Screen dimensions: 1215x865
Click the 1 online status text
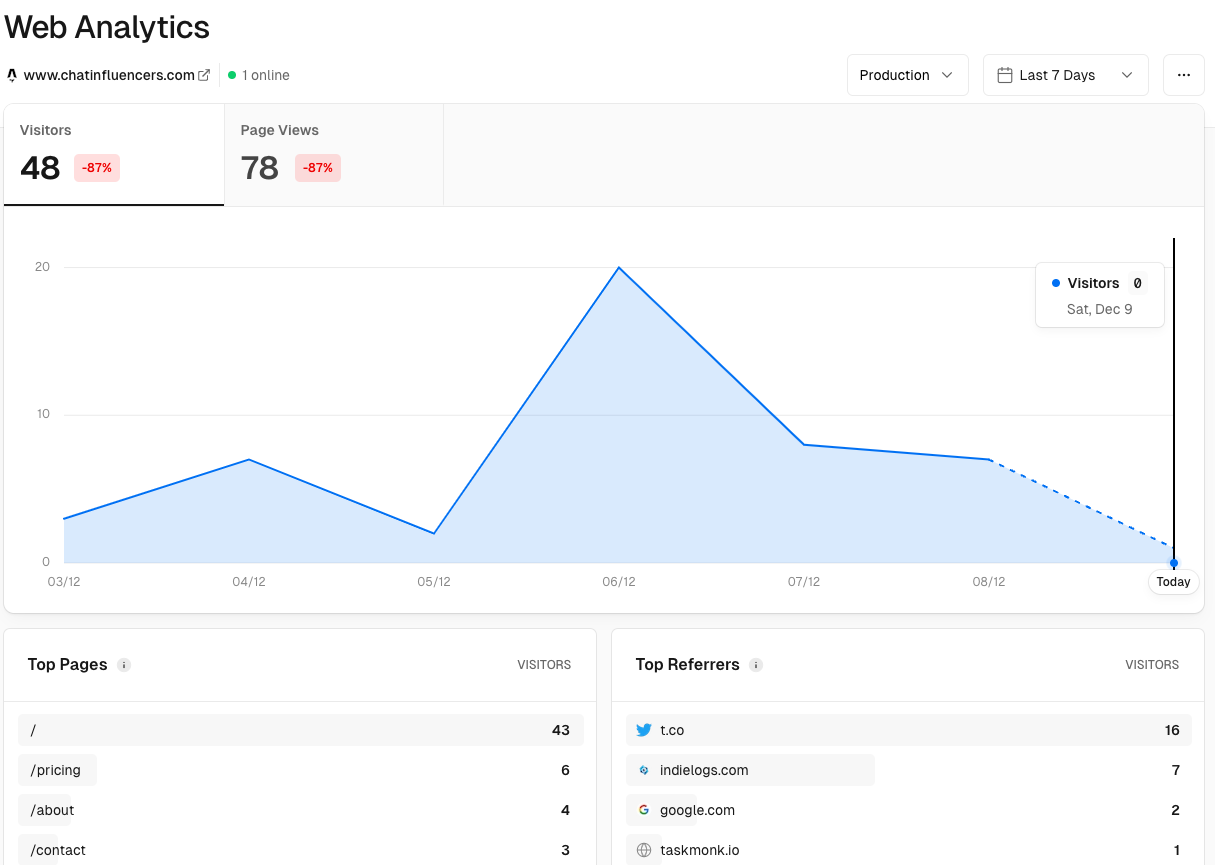click(x=266, y=75)
